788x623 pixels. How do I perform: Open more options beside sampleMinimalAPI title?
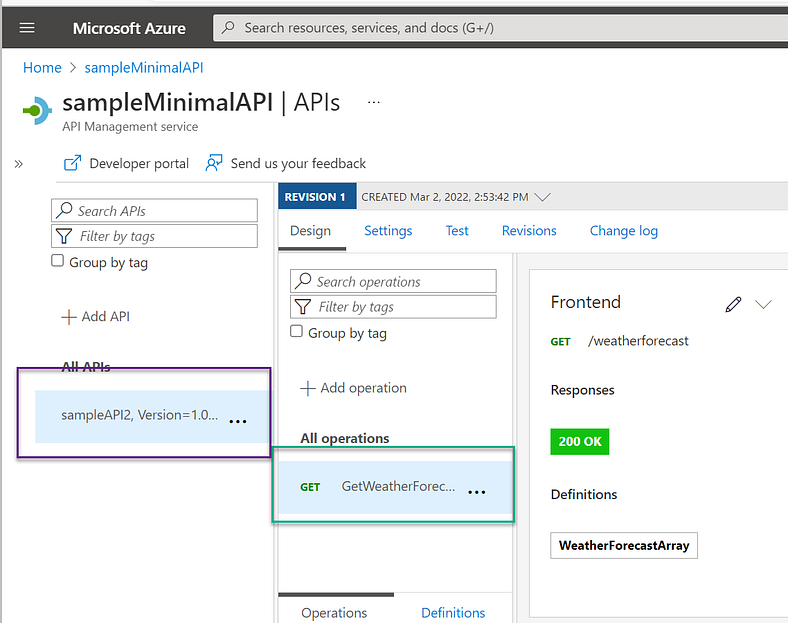[x=373, y=102]
